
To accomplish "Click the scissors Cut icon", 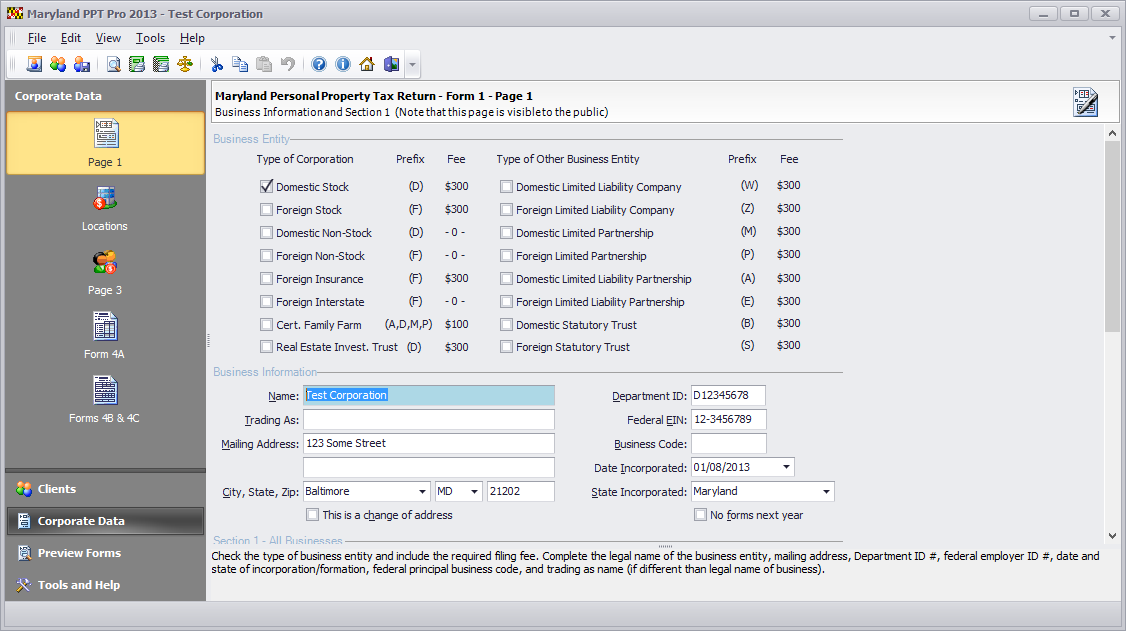I will click(216, 65).
